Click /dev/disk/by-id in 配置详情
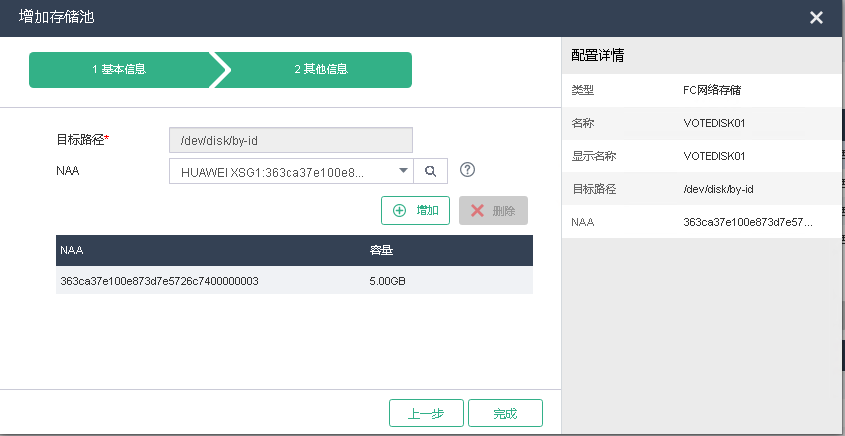The width and height of the screenshot is (845, 436). tap(718, 189)
